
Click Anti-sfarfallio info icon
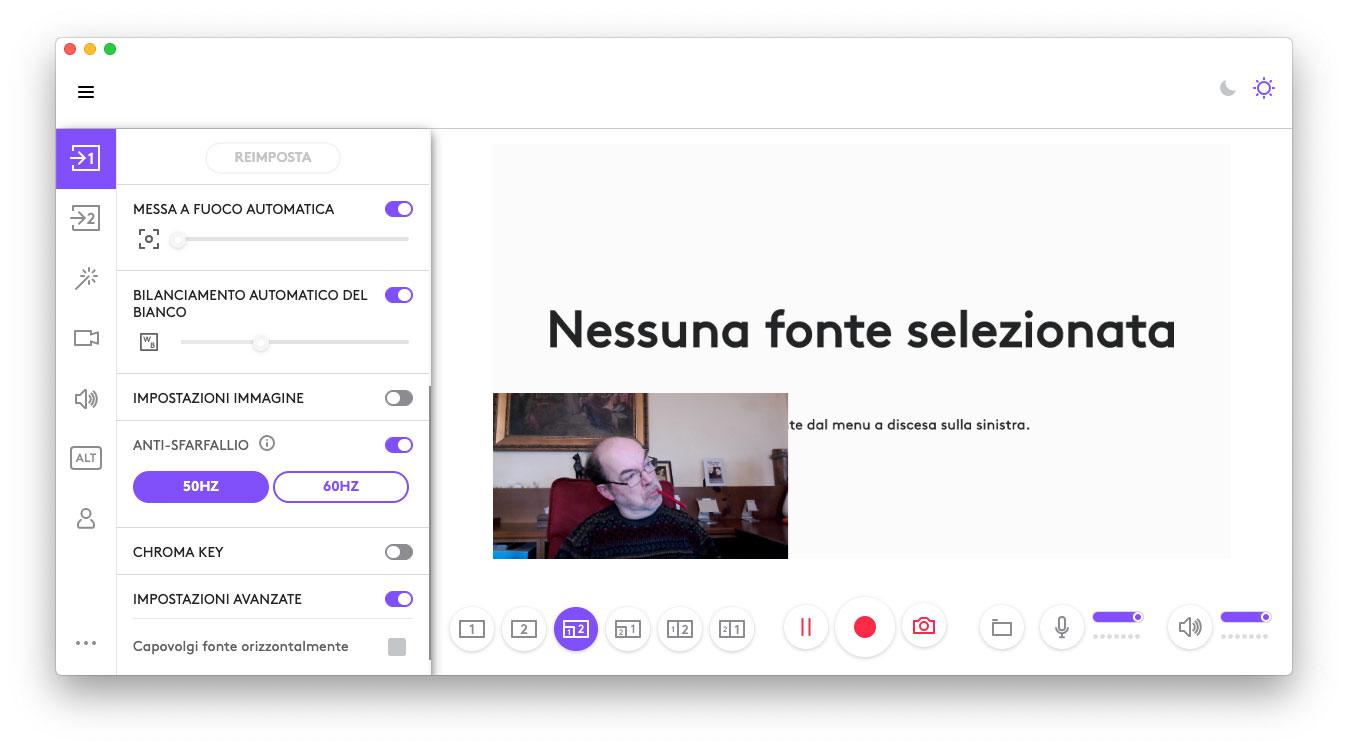[x=267, y=443]
